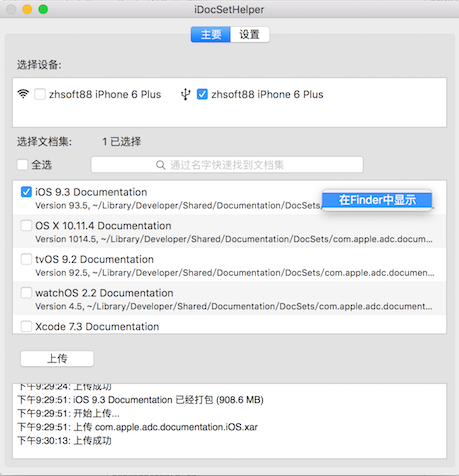459x476 pixels.
Task: Click the USB connection icon
Action: click(186, 94)
